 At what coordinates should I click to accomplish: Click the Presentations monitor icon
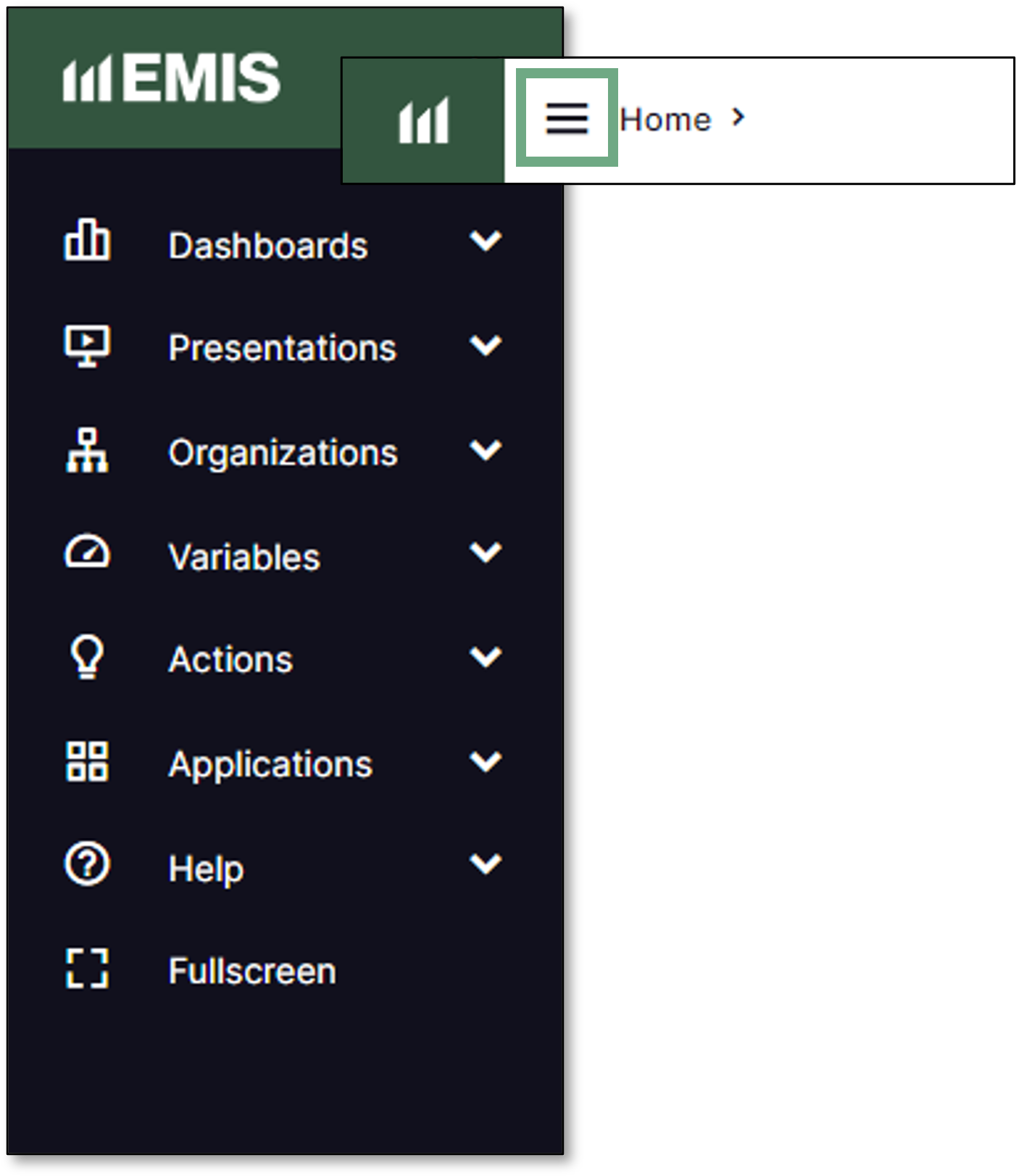point(87,345)
